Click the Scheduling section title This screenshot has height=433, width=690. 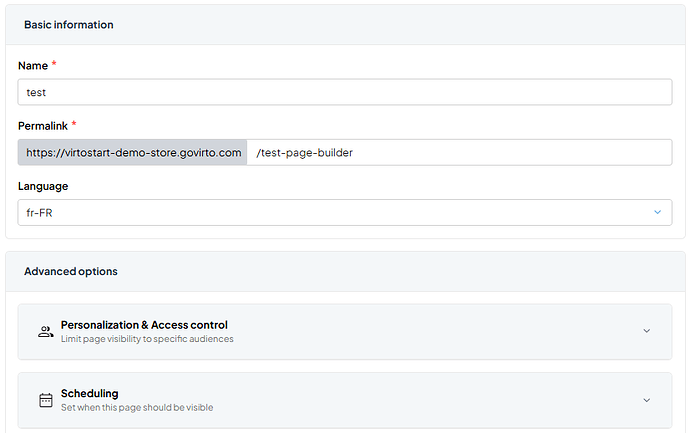point(90,394)
